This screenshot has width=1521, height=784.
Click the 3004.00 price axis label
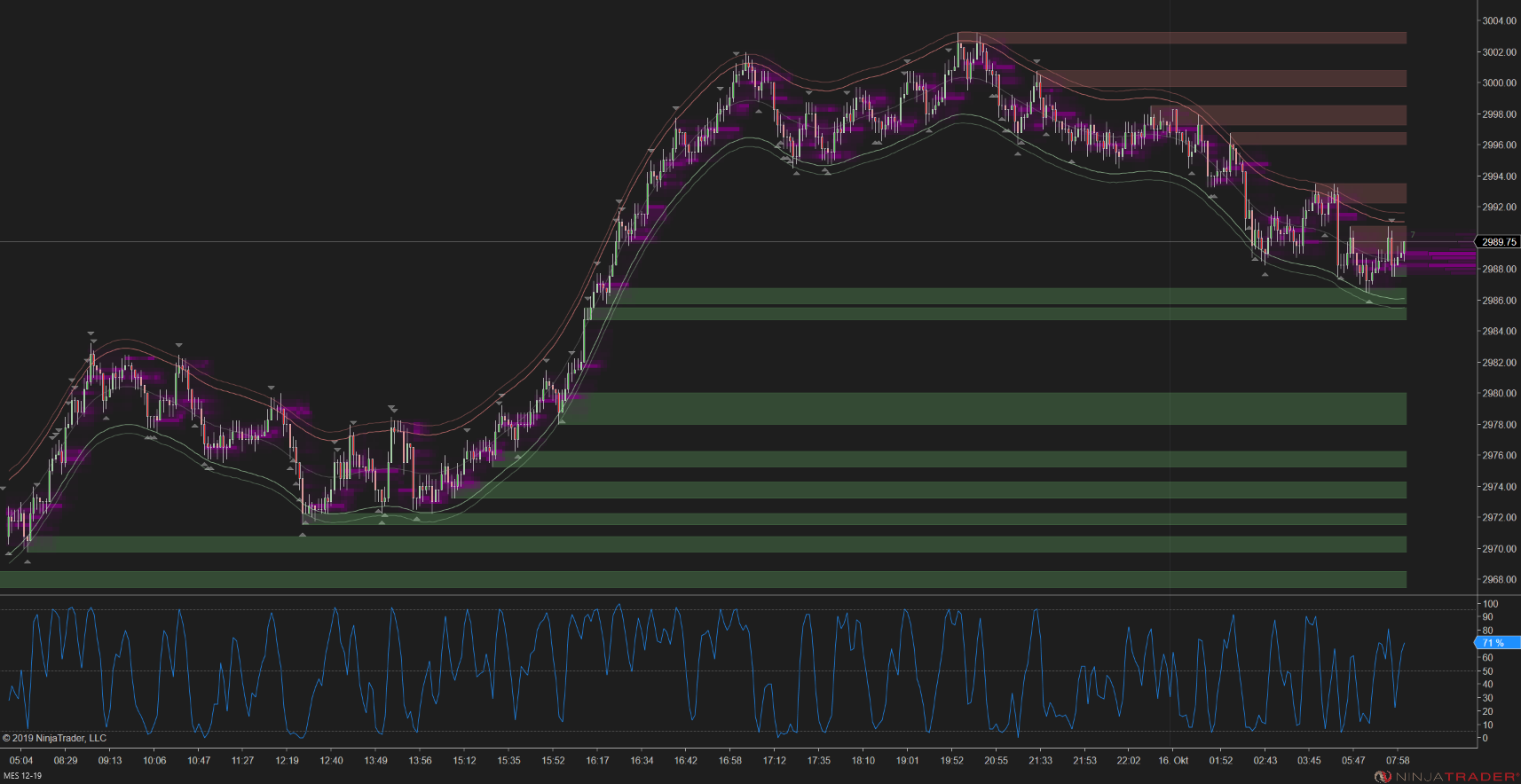(x=1499, y=21)
